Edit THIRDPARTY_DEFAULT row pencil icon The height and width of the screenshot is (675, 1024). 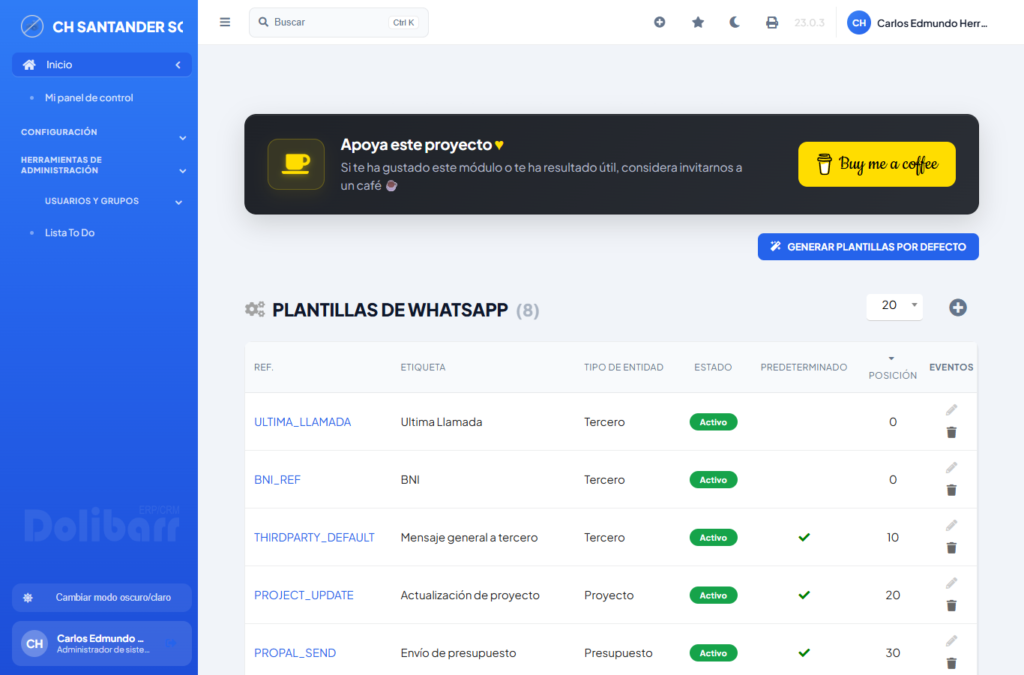pyautogui.click(x=952, y=526)
